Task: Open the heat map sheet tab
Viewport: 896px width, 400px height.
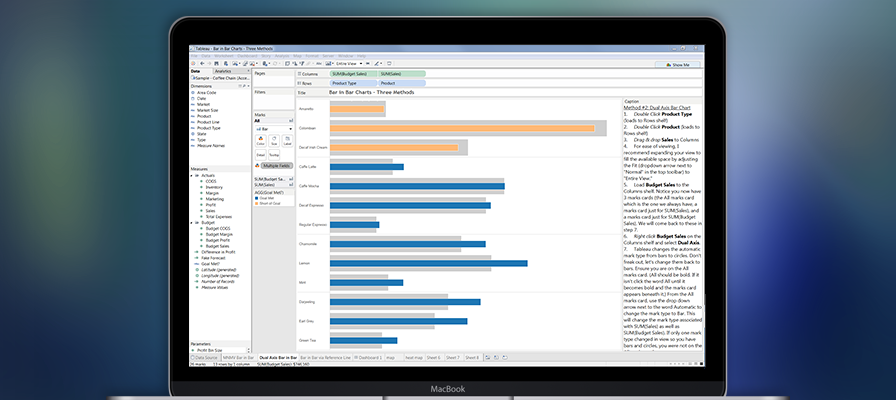Action: click(x=413, y=357)
